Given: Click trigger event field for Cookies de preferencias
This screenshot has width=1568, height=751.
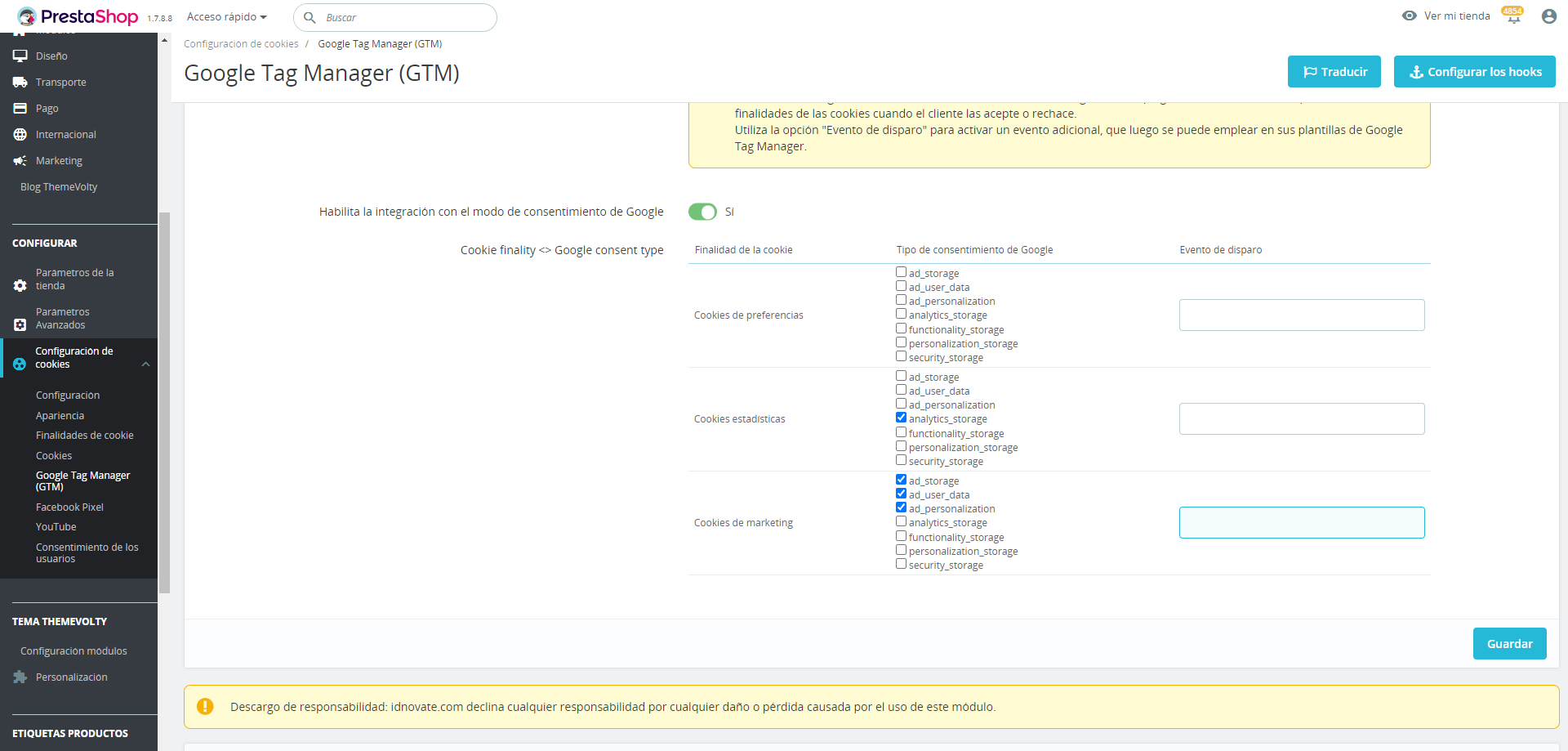Looking at the screenshot, I should (x=1302, y=315).
